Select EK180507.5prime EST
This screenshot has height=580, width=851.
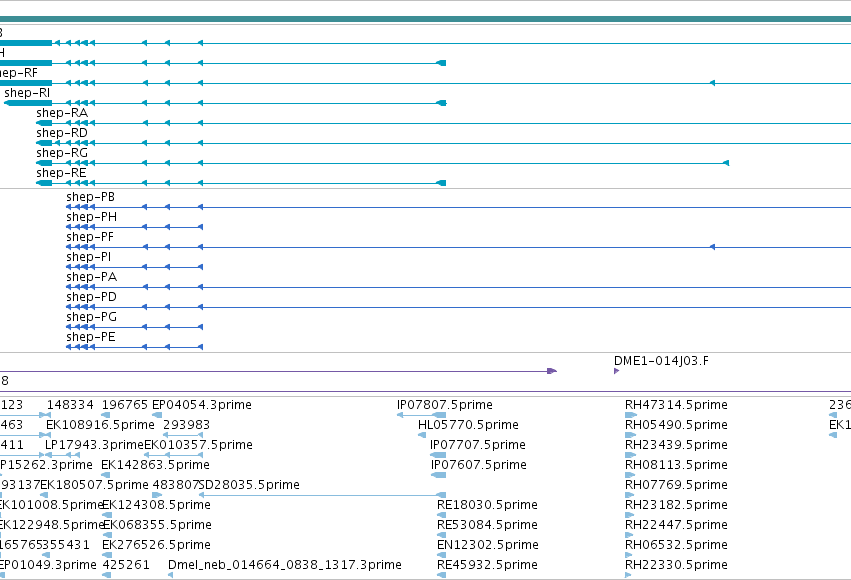click(x=94, y=485)
